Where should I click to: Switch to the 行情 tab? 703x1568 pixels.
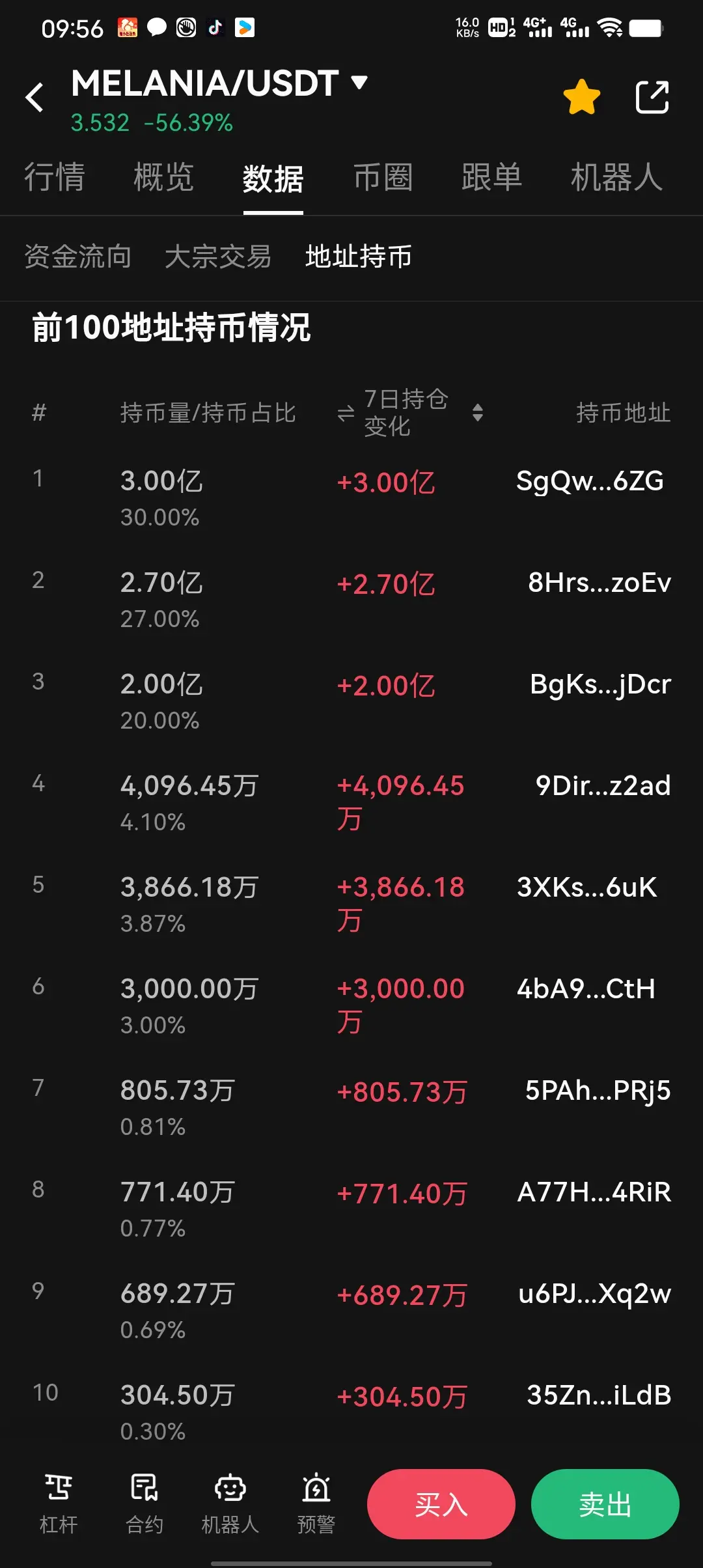coord(55,177)
